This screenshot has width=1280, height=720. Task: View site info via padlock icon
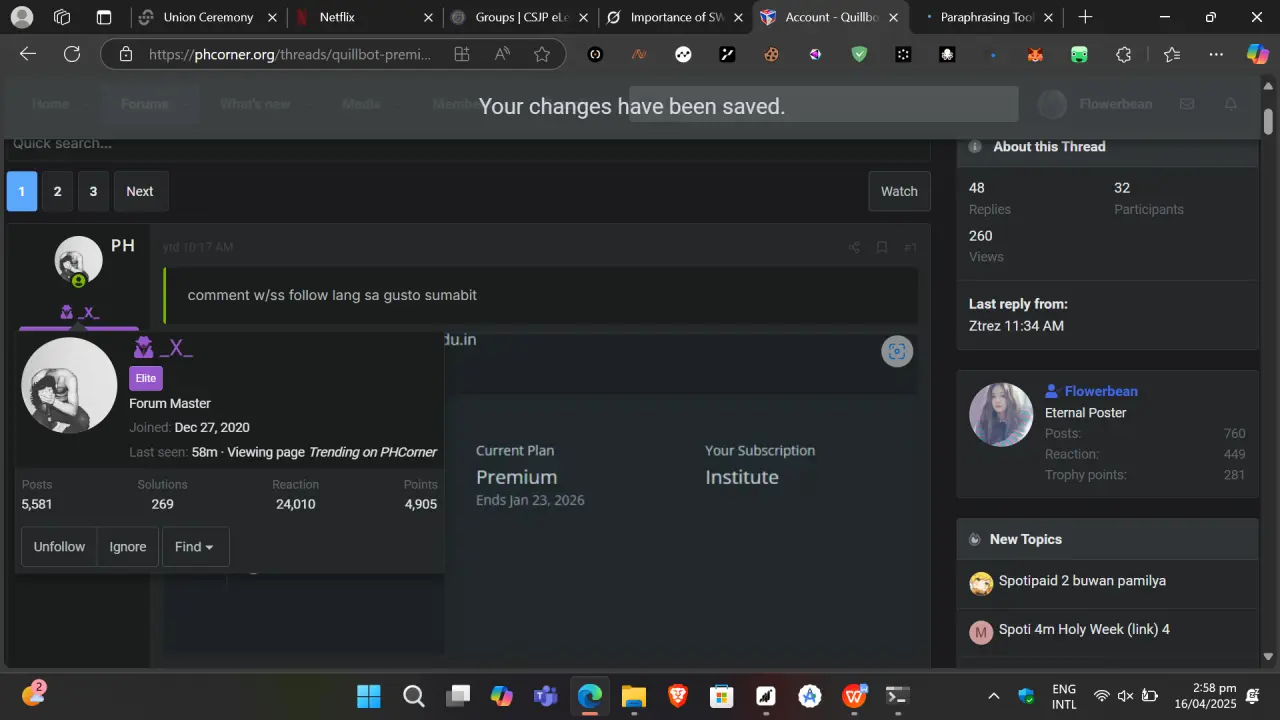(x=125, y=55)
